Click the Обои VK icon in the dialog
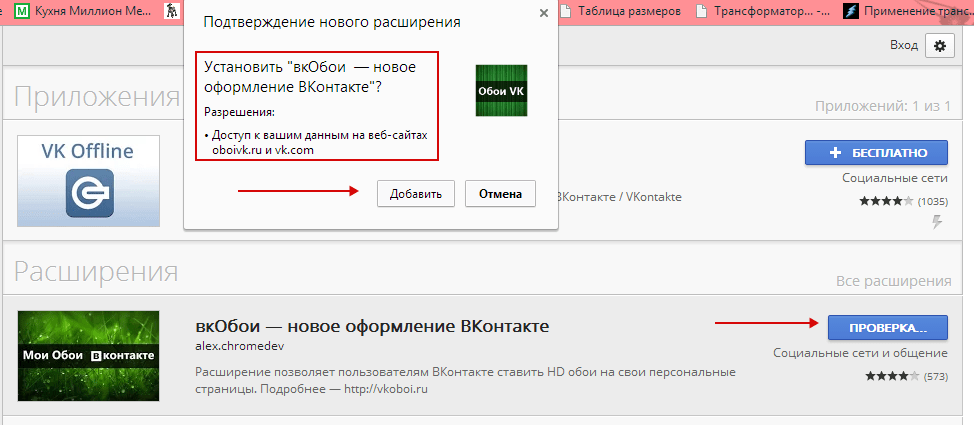Screen dimensions: 974x425 (501, 91)
